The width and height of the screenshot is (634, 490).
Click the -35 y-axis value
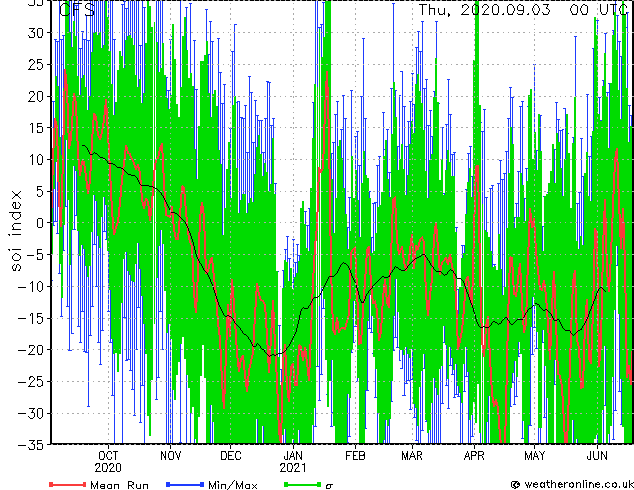pos(31,445)
